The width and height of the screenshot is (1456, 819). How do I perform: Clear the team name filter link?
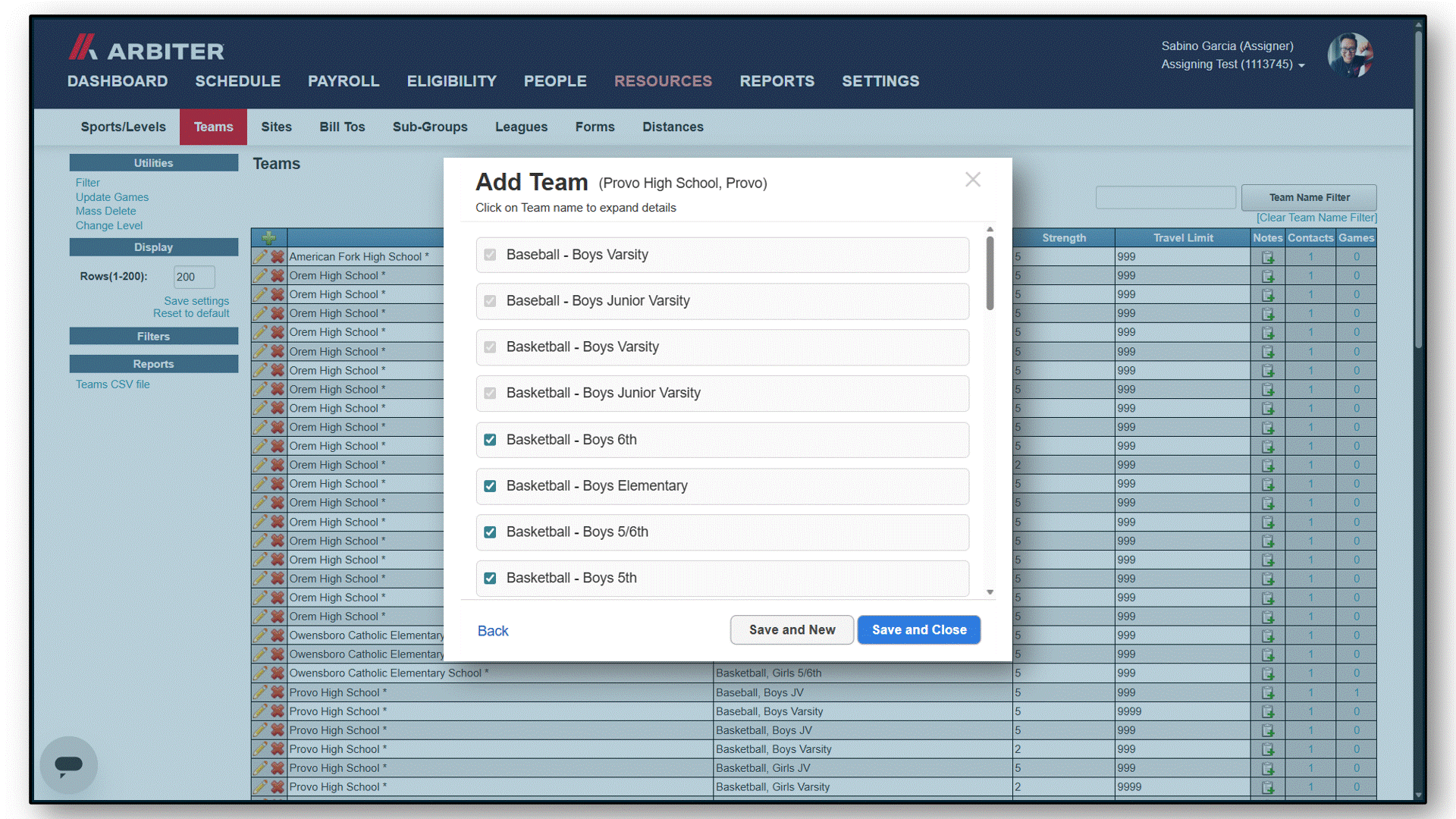(x=1316, y=218)
